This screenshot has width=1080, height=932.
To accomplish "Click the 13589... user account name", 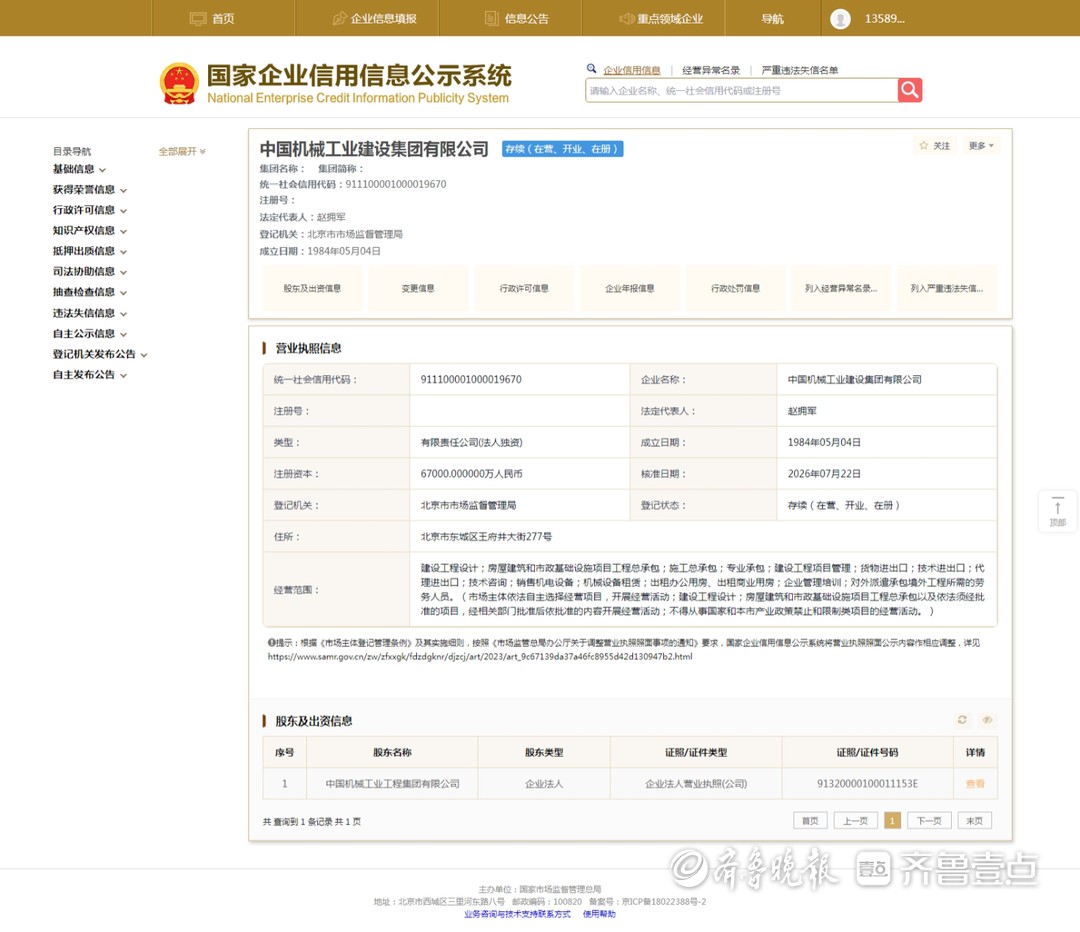I will 885,19.
